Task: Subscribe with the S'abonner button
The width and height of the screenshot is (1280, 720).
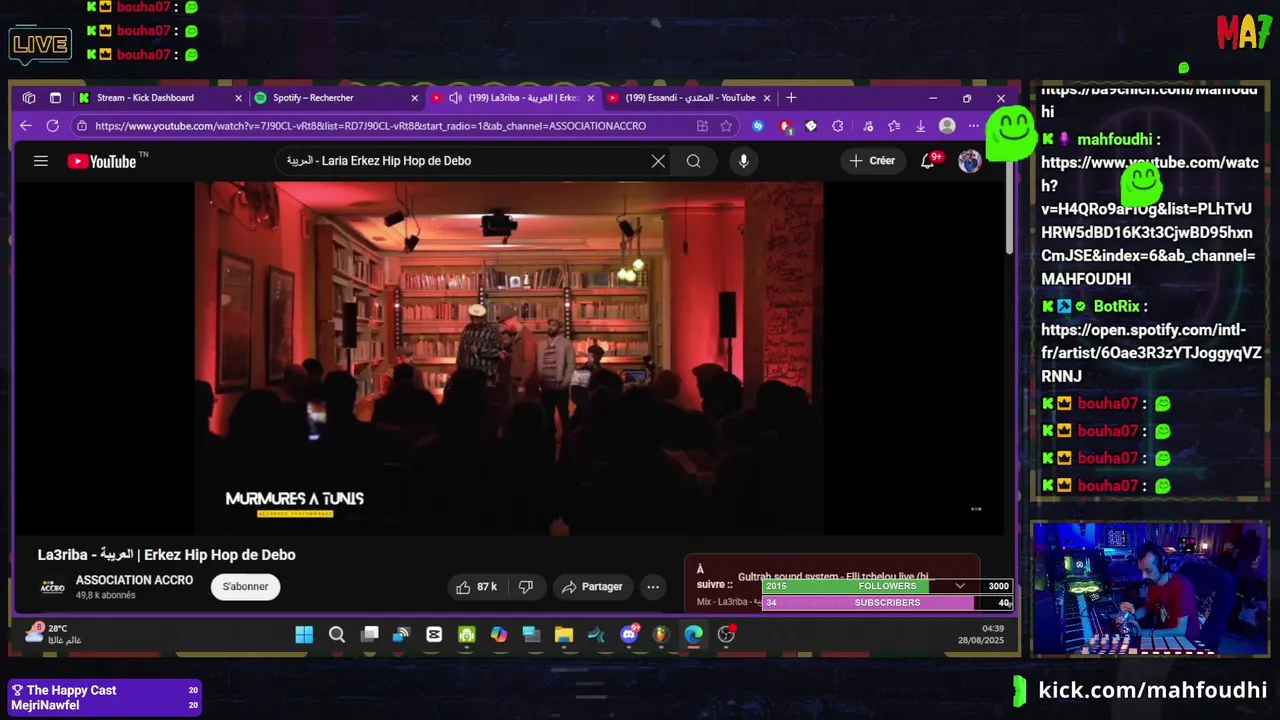Action: pyautogui.click(x=245, y=587)
